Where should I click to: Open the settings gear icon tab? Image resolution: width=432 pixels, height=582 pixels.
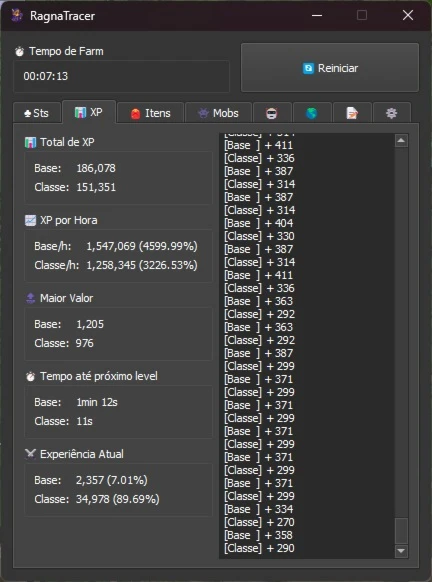click(392, 113)
